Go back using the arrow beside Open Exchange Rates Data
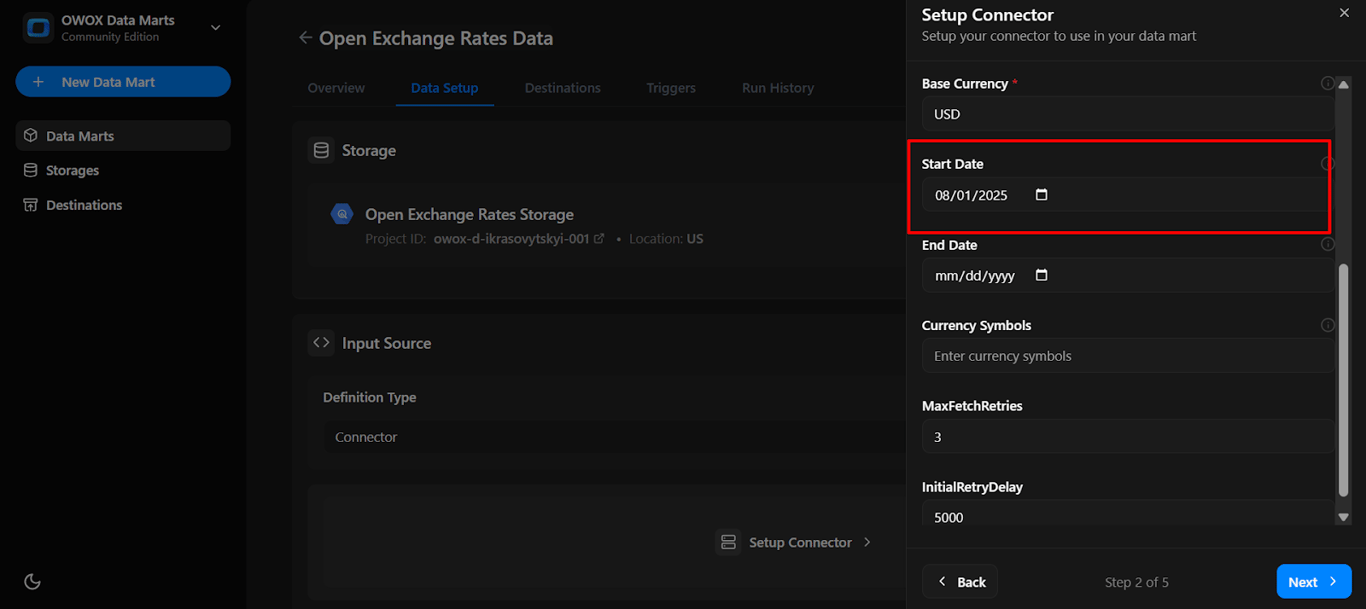Viewport: 1366px width, 609px height. tap(305, 38)
